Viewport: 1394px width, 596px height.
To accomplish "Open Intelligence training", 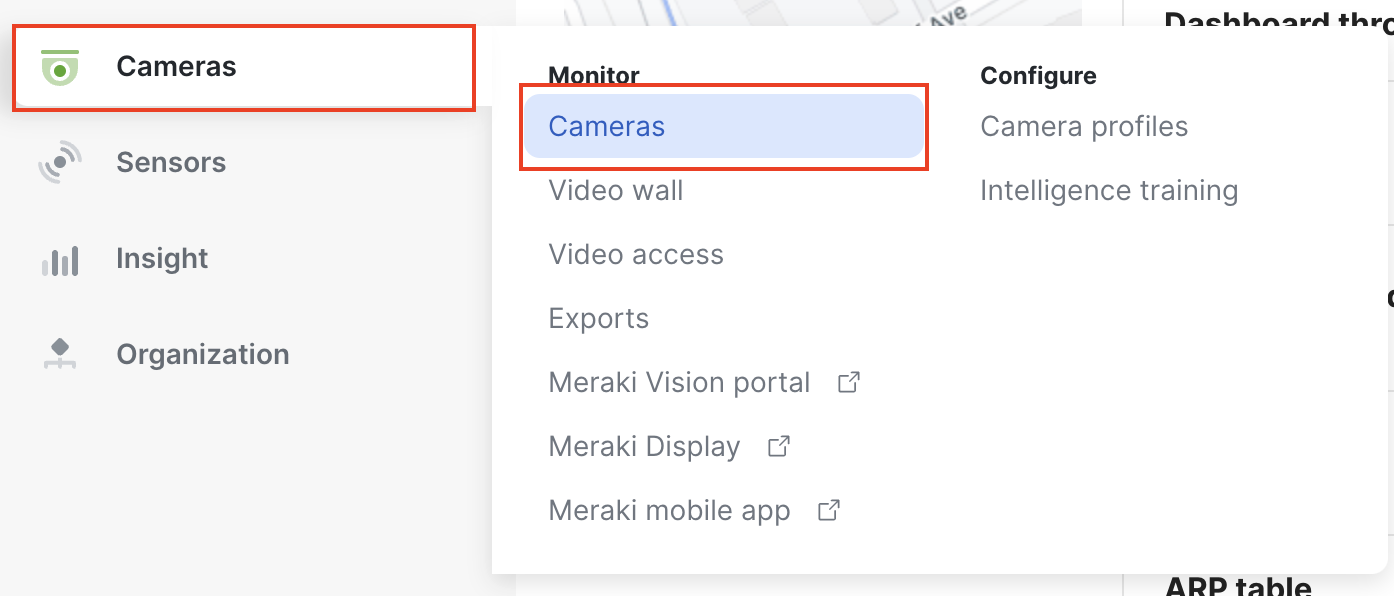I will pyautogui.click(x=1109, y=190).
